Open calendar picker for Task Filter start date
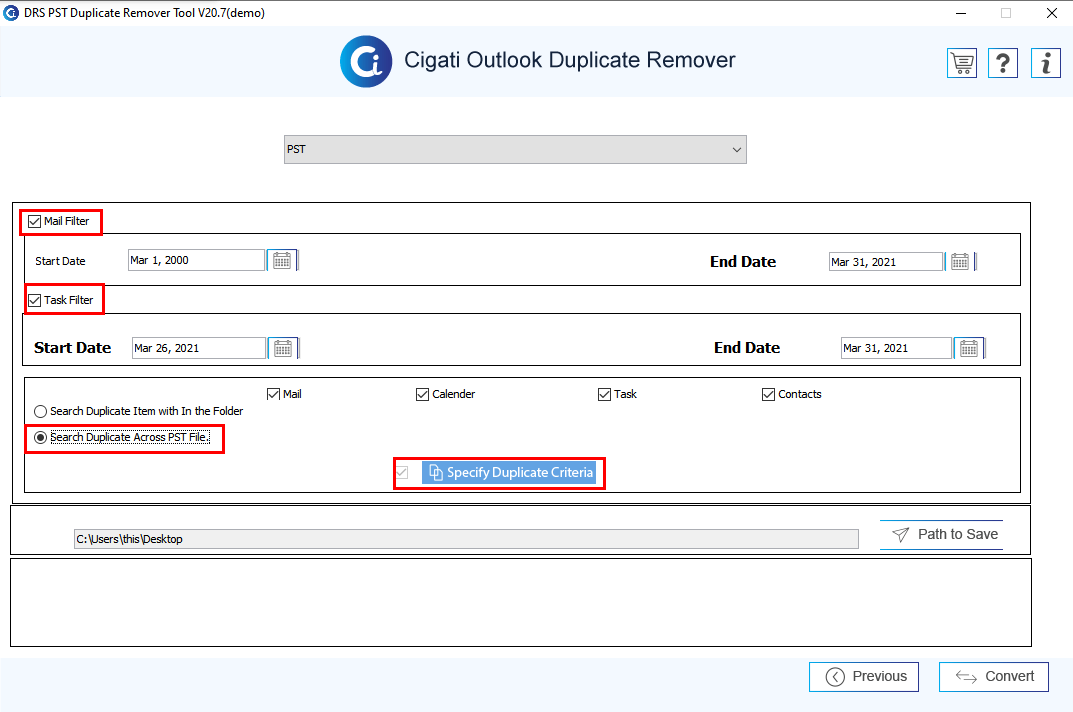1073x712 pixels. click(x=283, y=348)
